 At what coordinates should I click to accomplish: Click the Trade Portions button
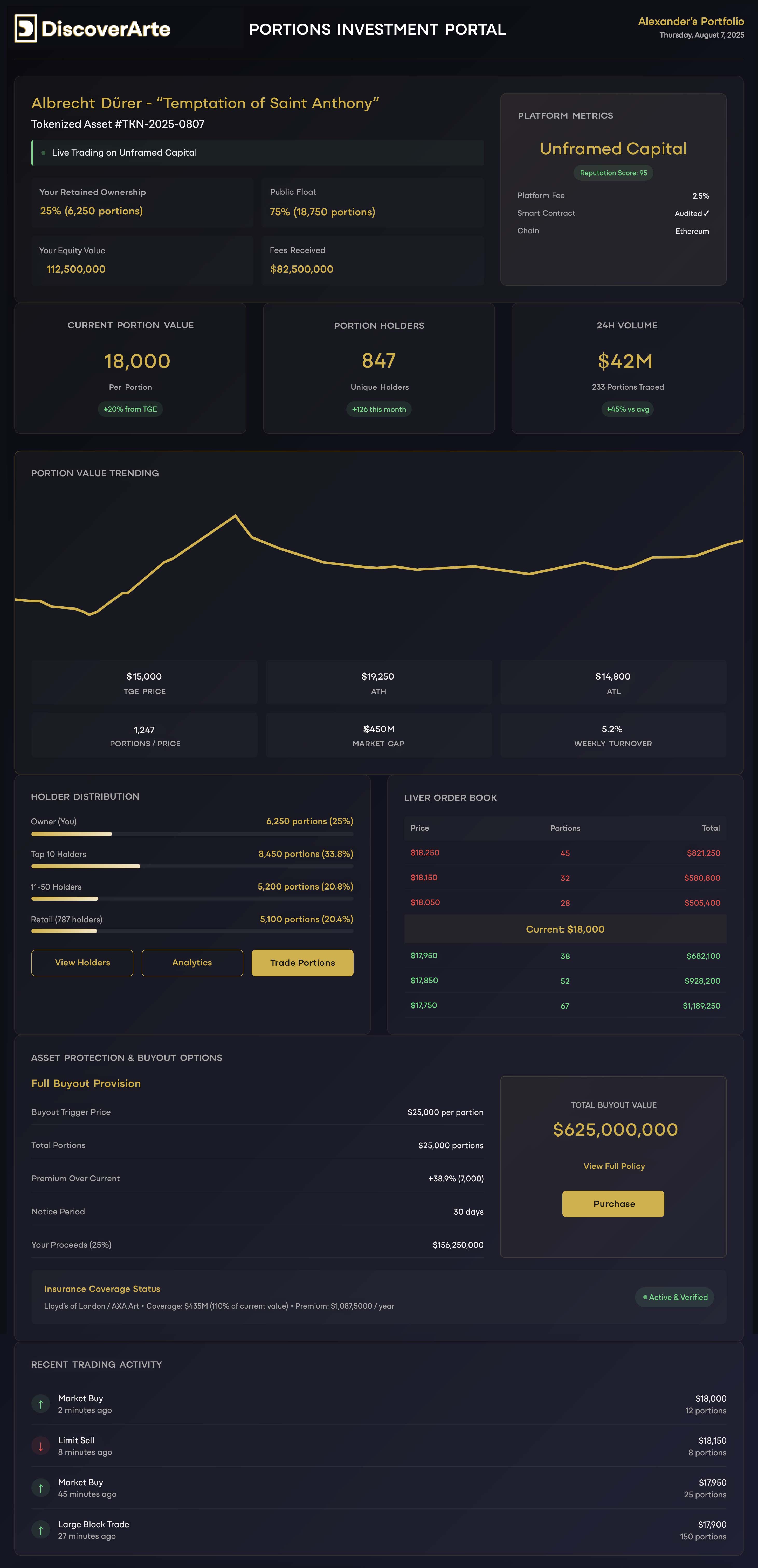click(302, 962)
